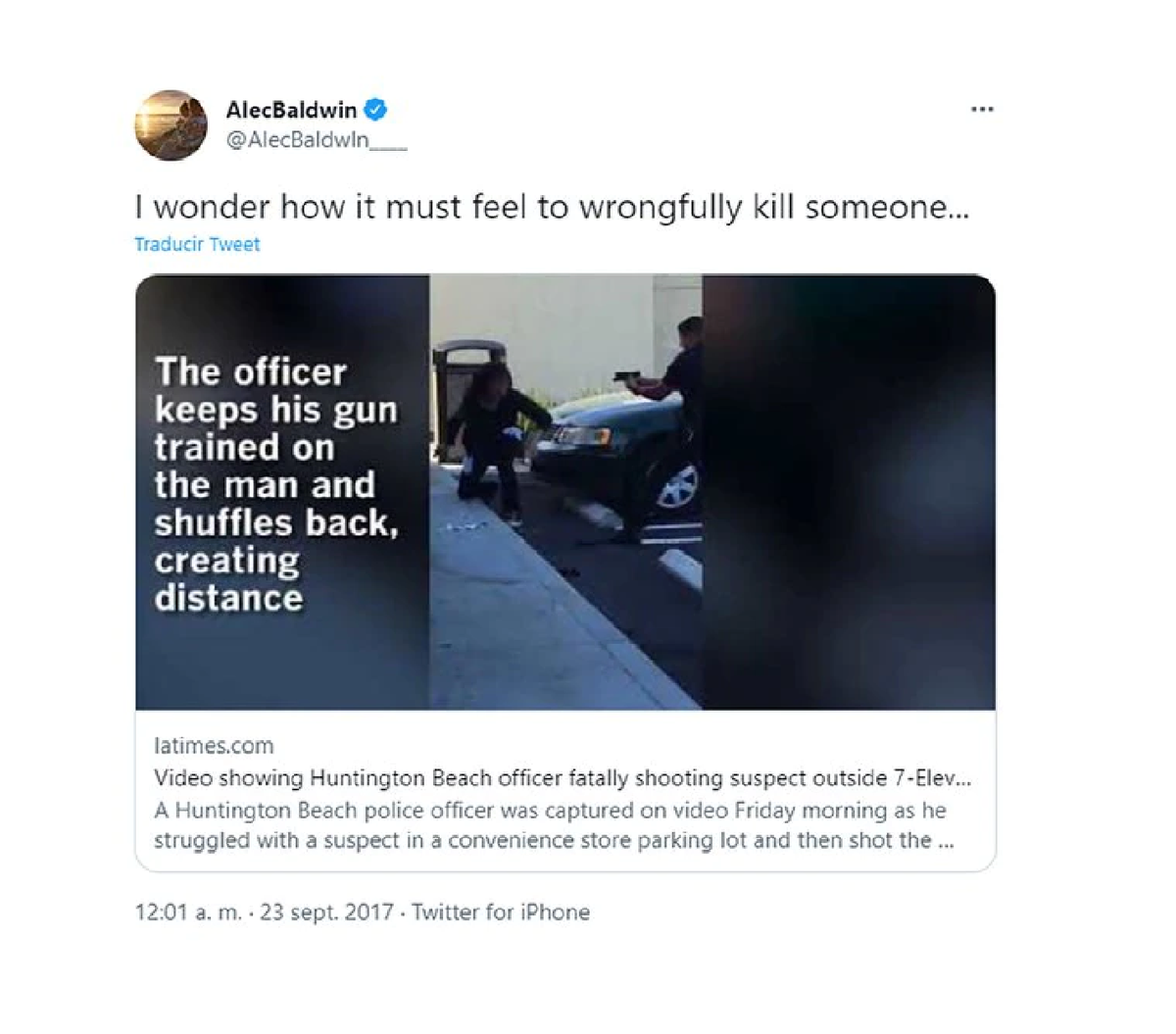Open the Twitter for iPhone source label
This screenshot has width=1176, height=1034.
[501, 912]
